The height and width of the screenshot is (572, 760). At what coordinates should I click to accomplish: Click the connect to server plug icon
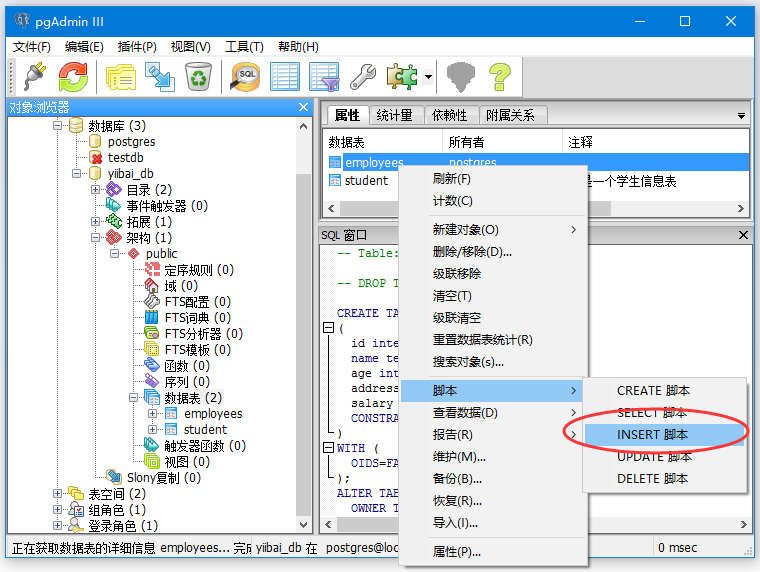click(x=32, y=76)
